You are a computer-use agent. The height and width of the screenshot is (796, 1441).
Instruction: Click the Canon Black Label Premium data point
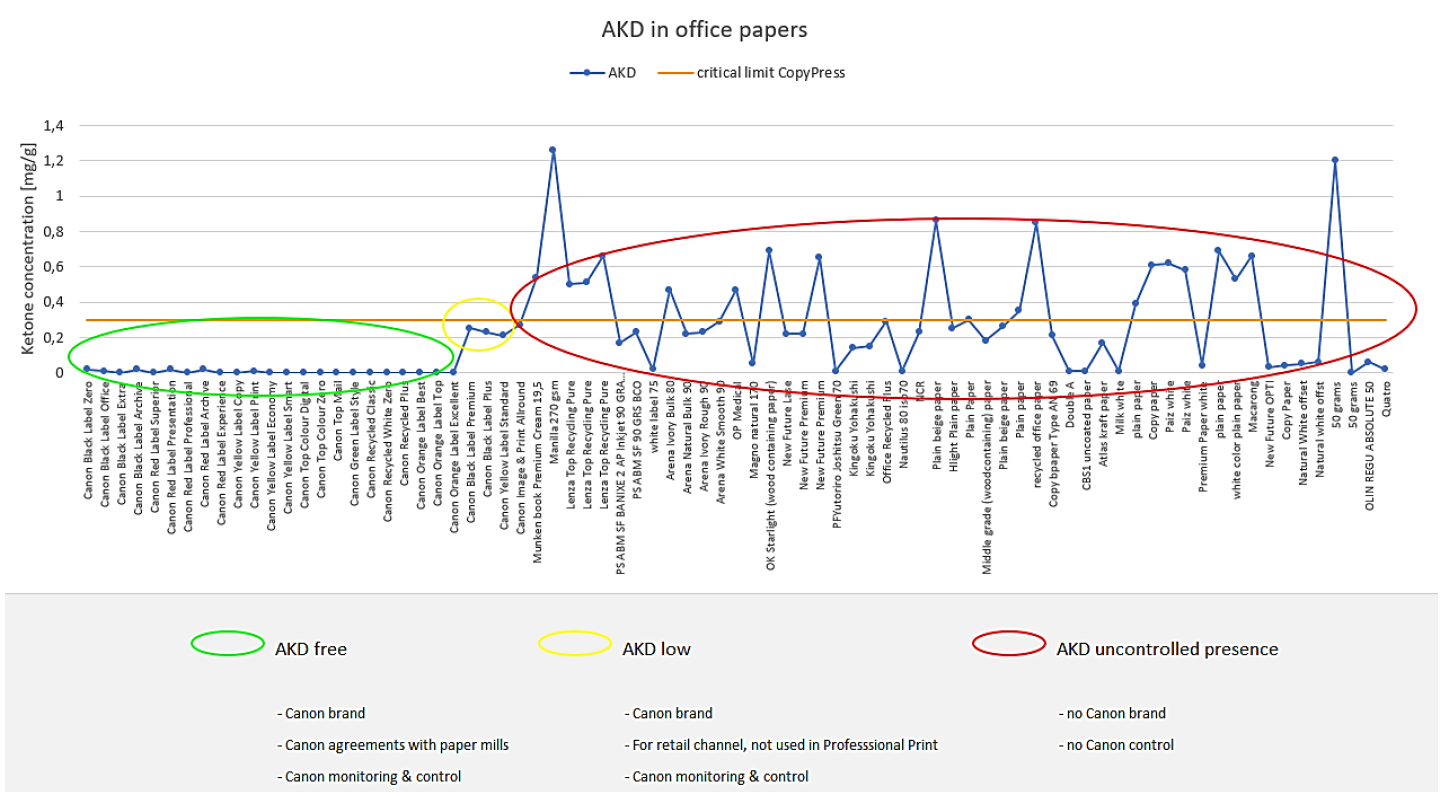(469, 328)
